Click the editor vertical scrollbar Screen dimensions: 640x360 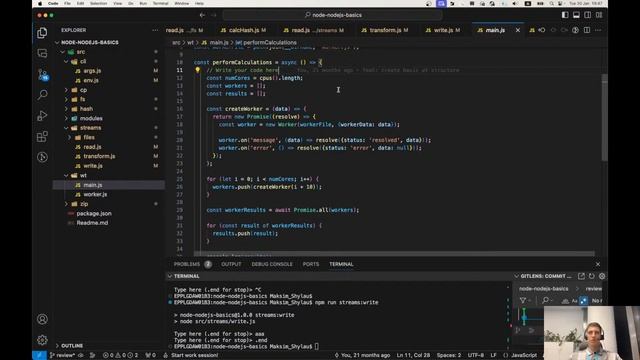pyautogui.click(x=604, y=118)
